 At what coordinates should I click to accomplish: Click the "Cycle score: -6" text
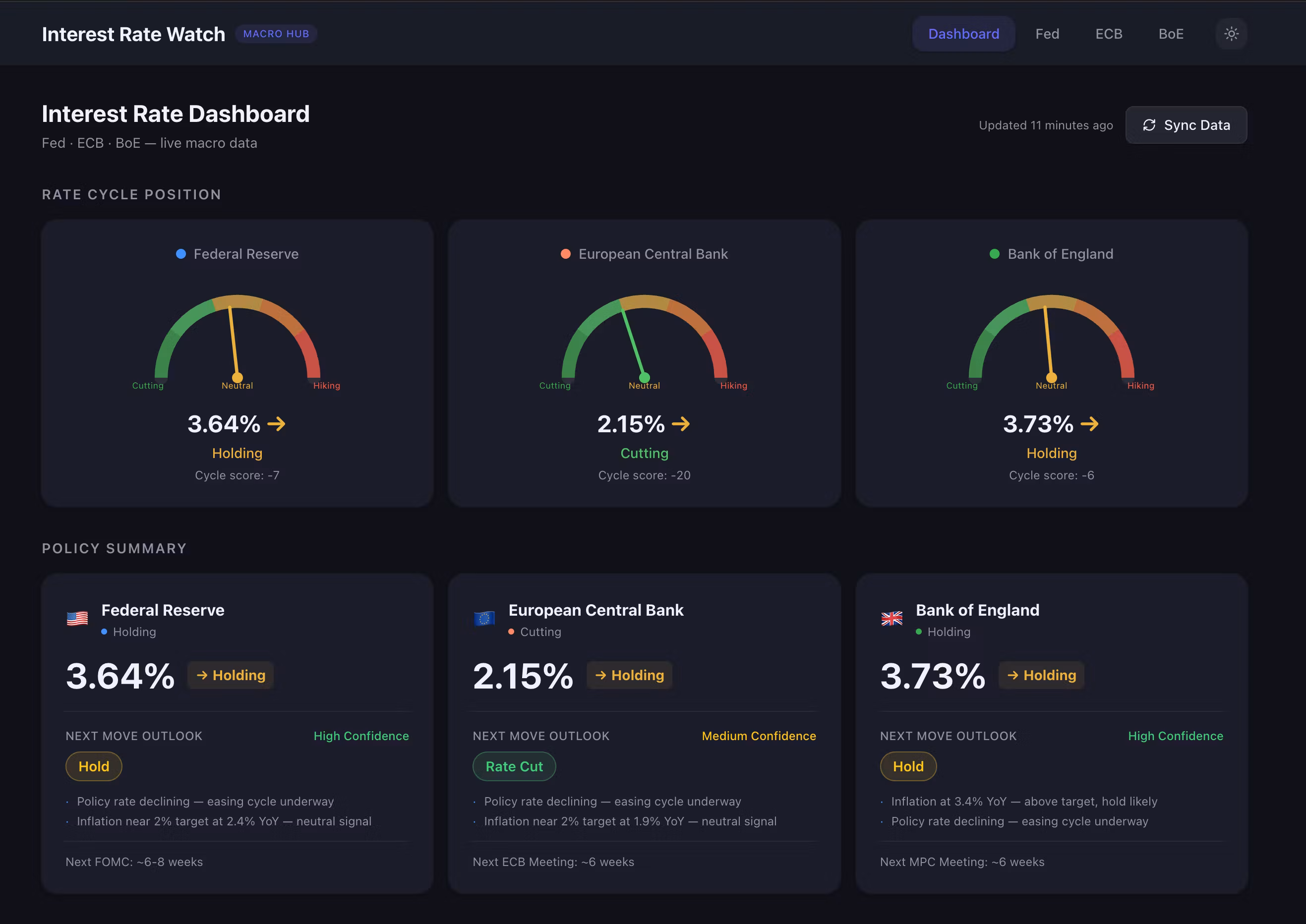(x=1052, y=475)
